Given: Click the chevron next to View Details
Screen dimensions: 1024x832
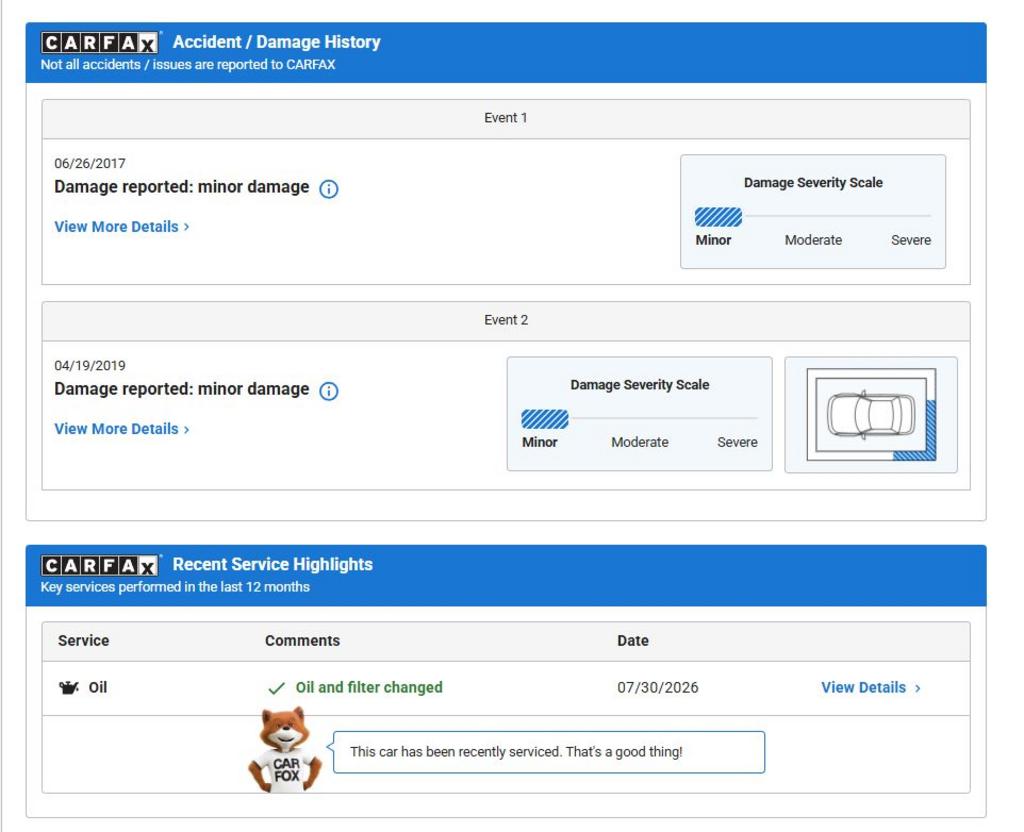Looking at the screenshot, I should pyautogui.click(x=918, y=688).
